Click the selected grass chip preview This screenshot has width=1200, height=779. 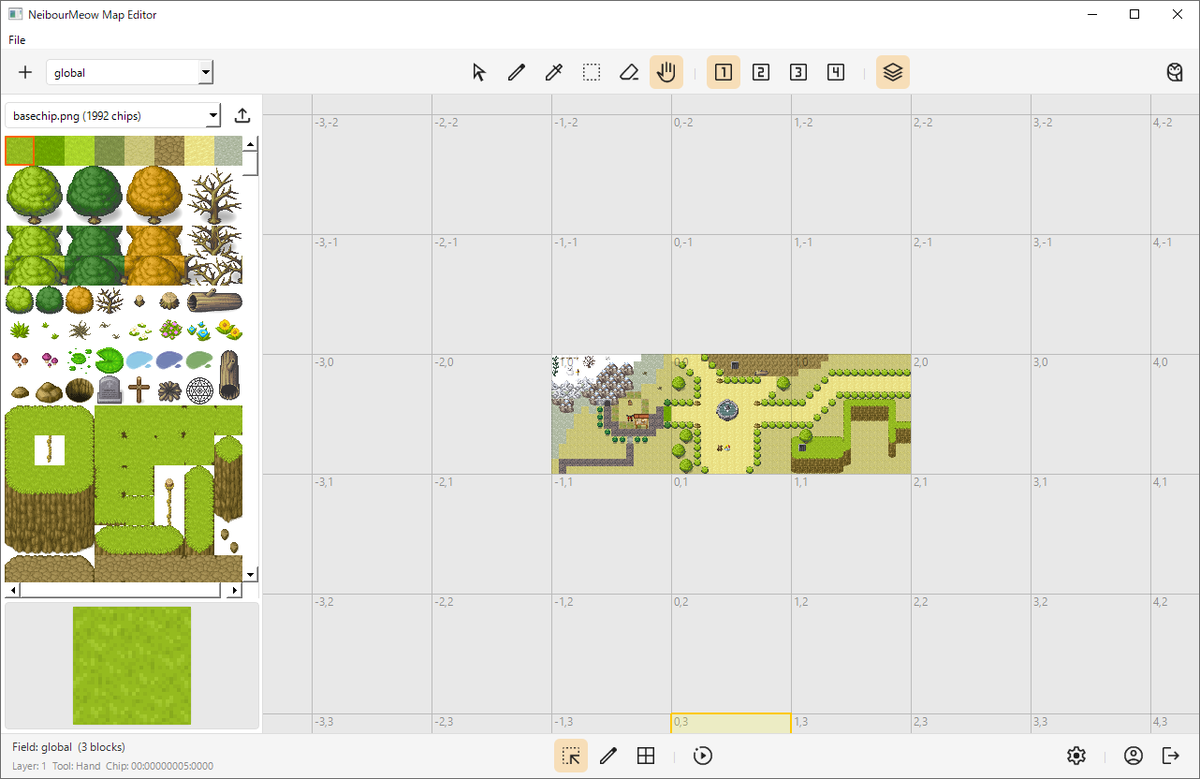tap(132, 665)
